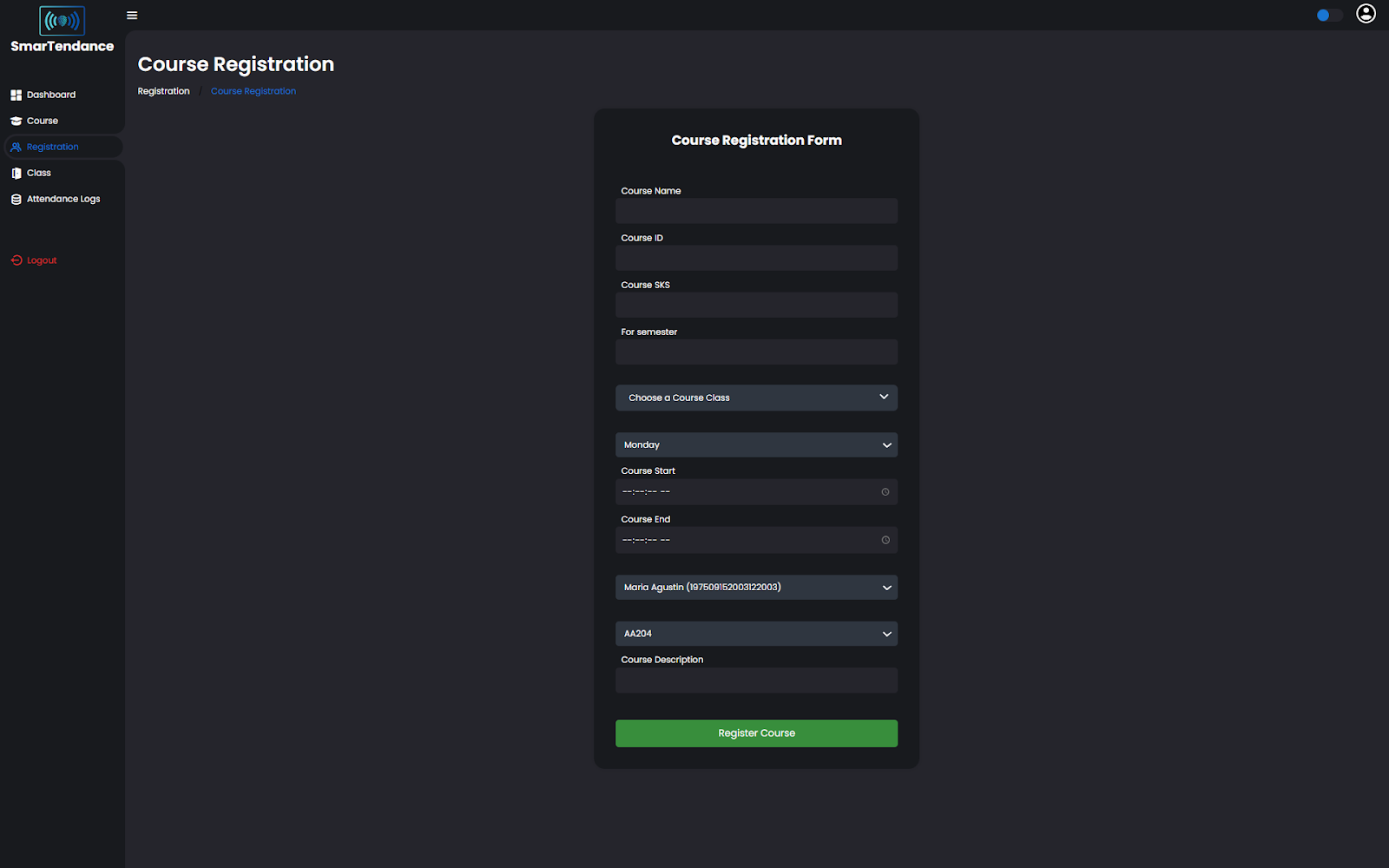Focus the Course SKS input field
This screenshot has width=1389, height=868.
756,305
